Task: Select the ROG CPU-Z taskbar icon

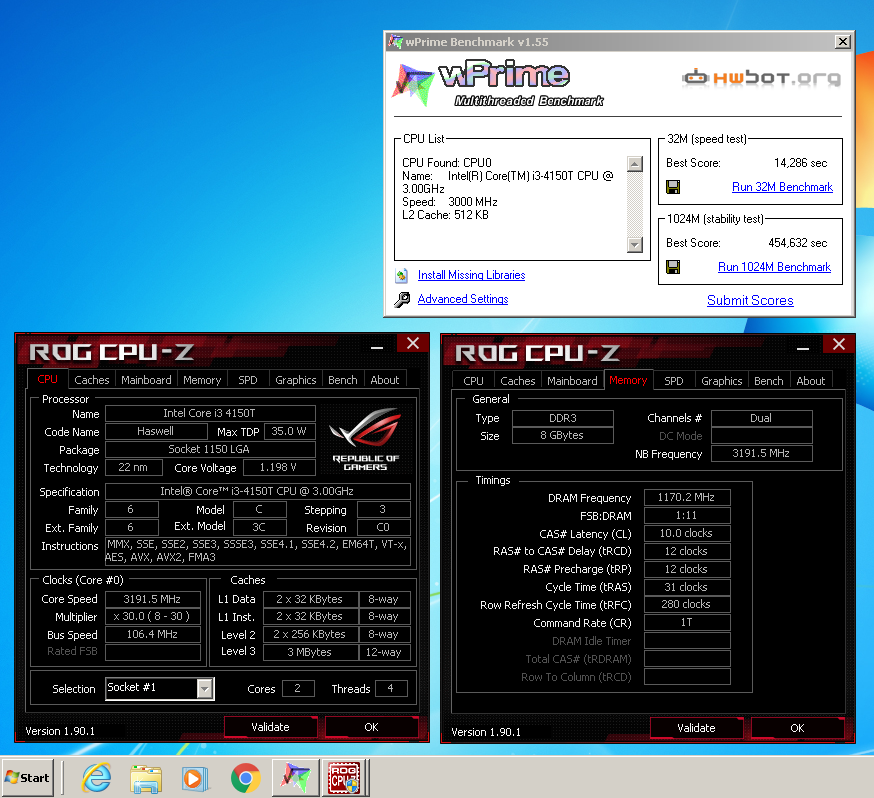Action: point(344,777)
